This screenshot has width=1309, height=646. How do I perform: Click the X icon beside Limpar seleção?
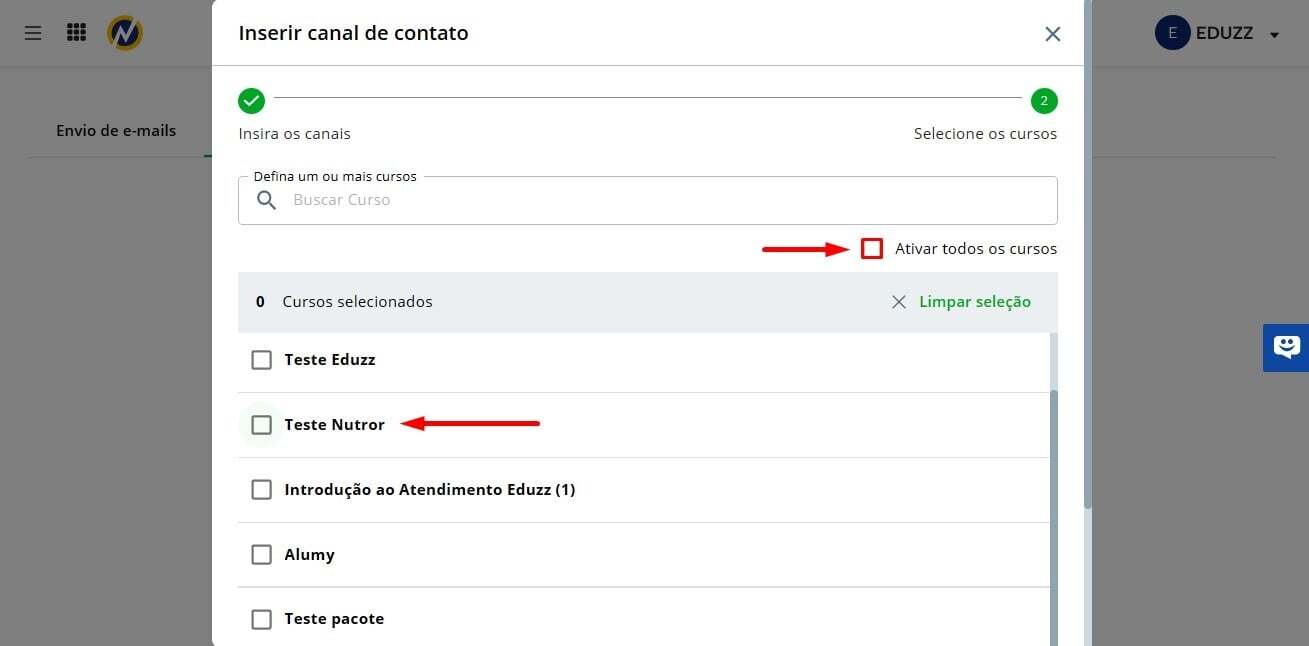(x=898, y=302)
